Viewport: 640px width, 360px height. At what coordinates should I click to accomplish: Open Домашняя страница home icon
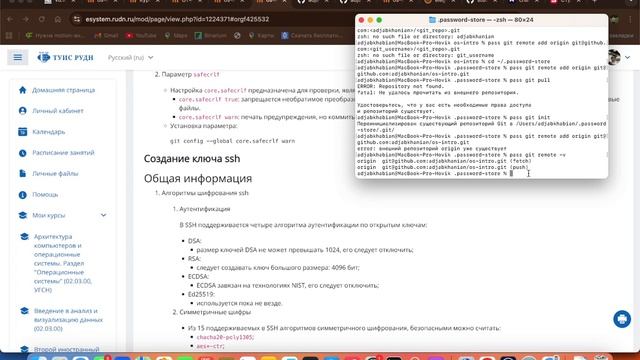(x=22, y=90)
